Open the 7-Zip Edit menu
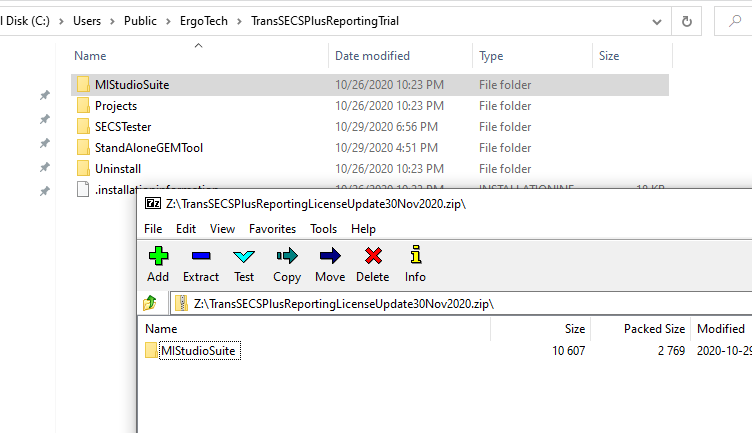The width and height of the screenshot is (752, 433). point(186,229)
